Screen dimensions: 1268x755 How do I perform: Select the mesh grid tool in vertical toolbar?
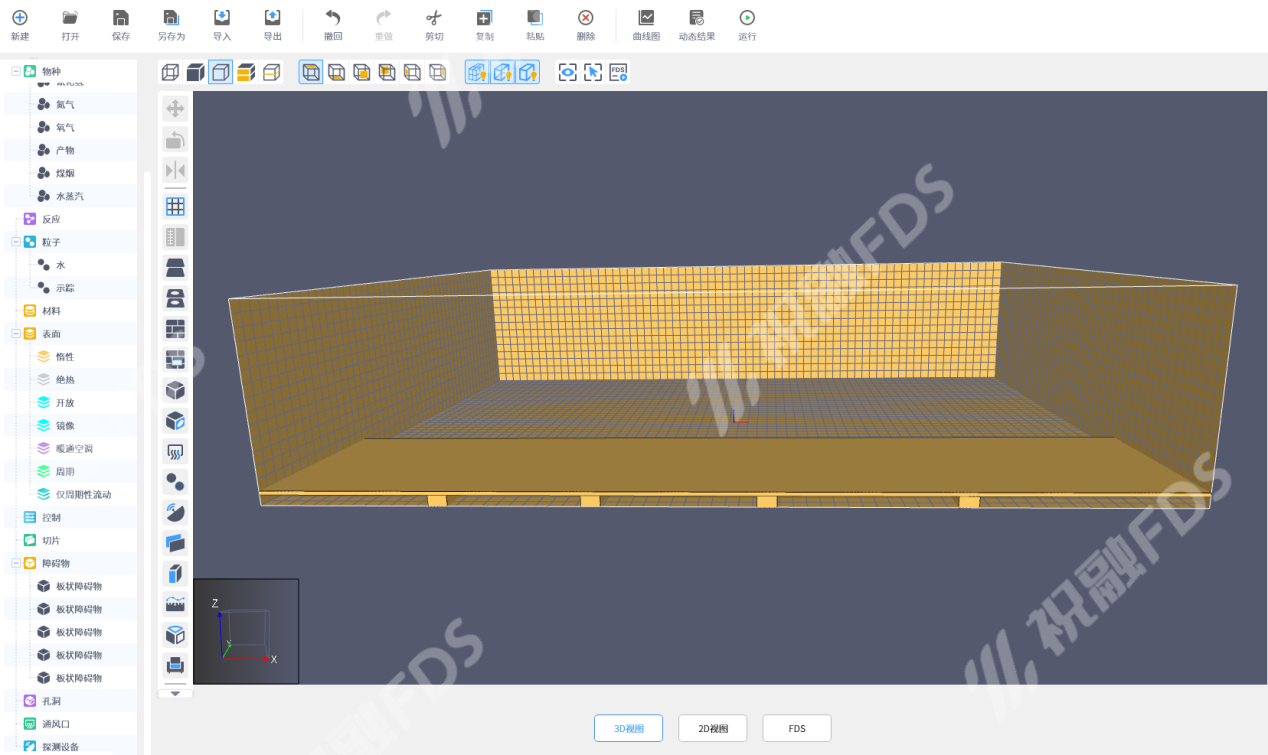click(175, 207)
